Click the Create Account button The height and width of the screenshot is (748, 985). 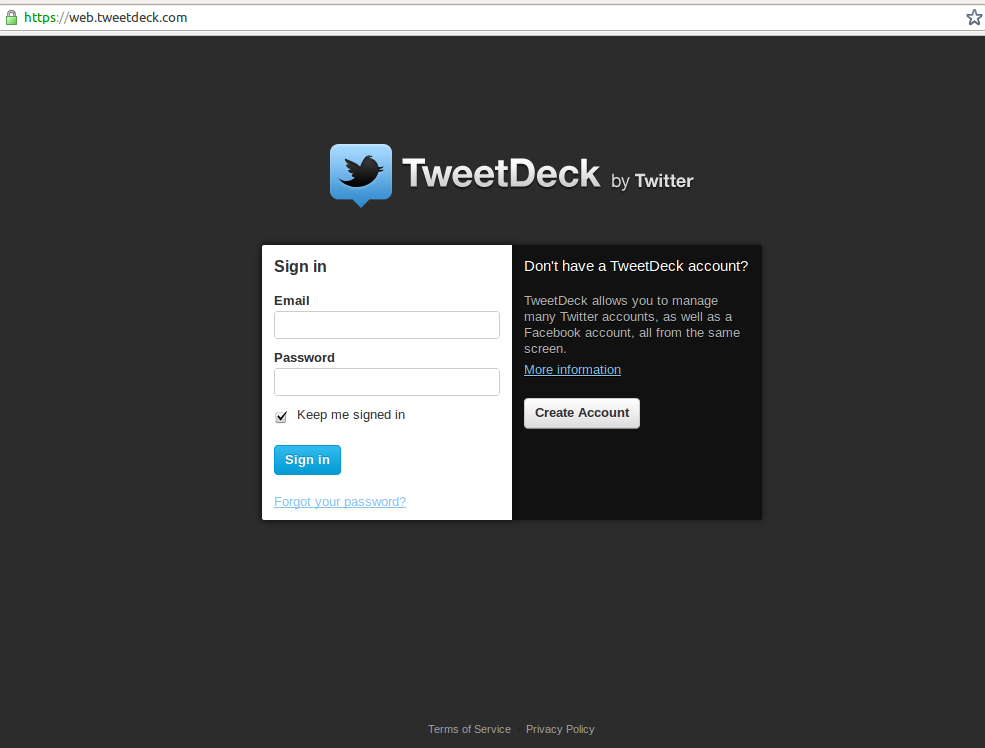[582, 413]
